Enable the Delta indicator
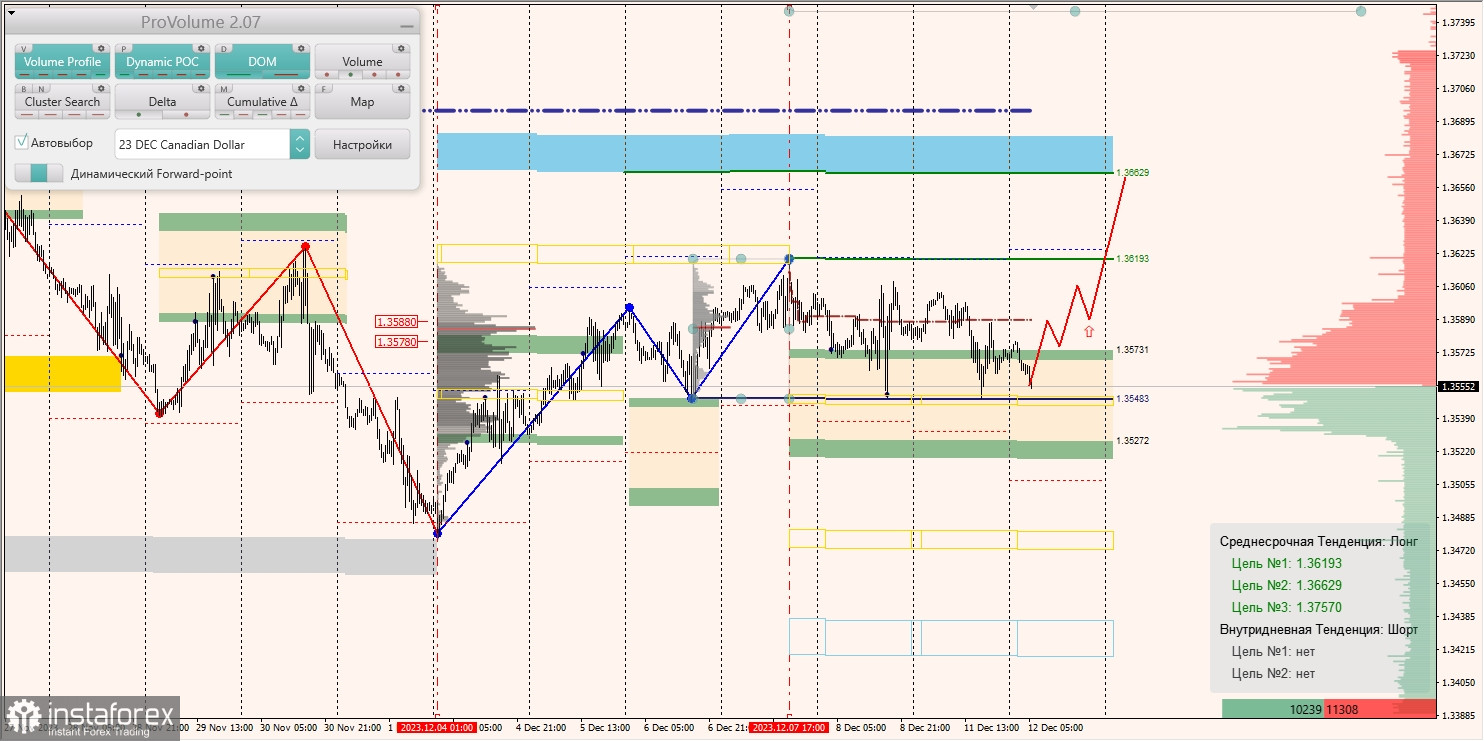Image resolution: width=1484 pixels, height=741 pixels. [x=162, y=101]
